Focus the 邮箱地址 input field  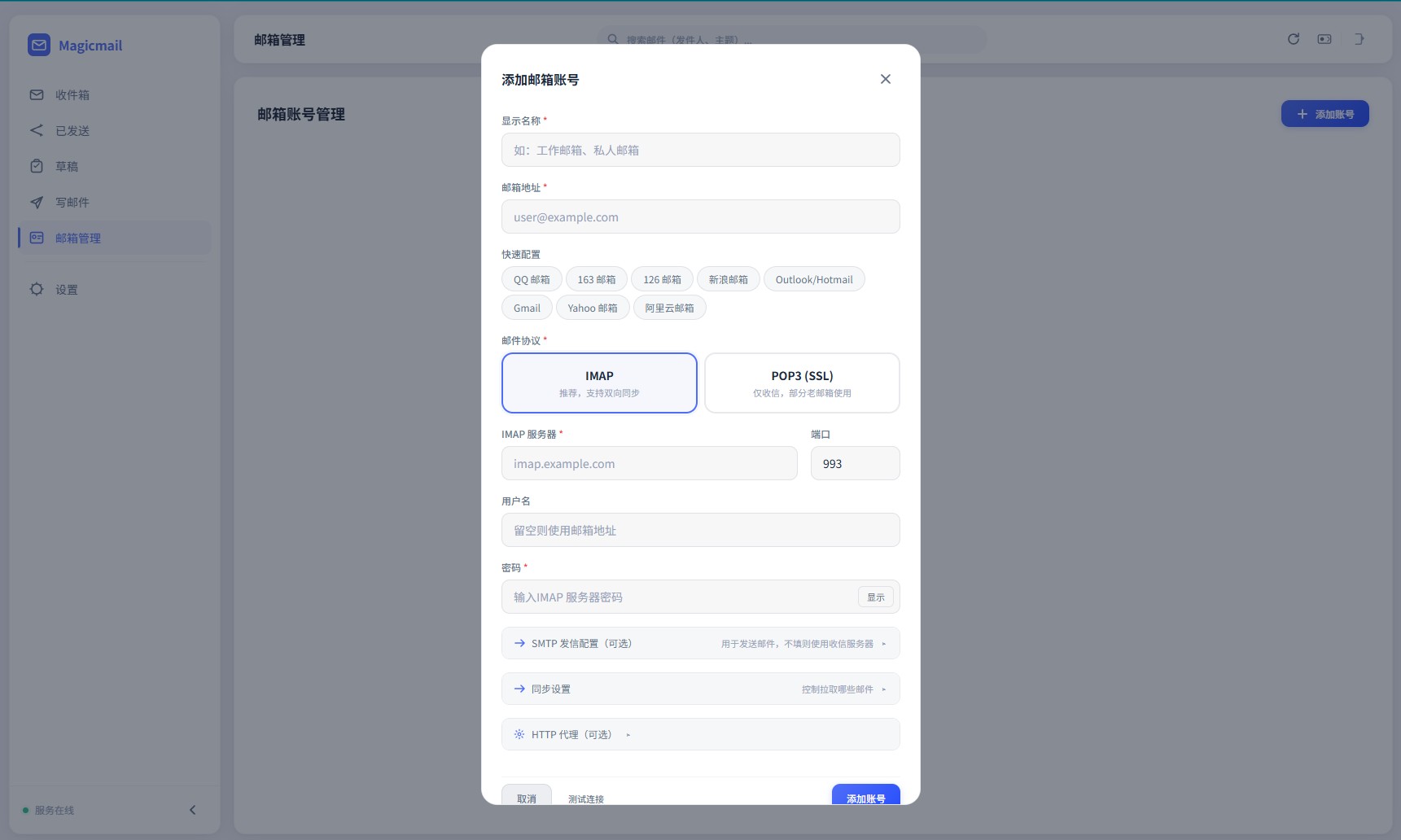point(701,217)
